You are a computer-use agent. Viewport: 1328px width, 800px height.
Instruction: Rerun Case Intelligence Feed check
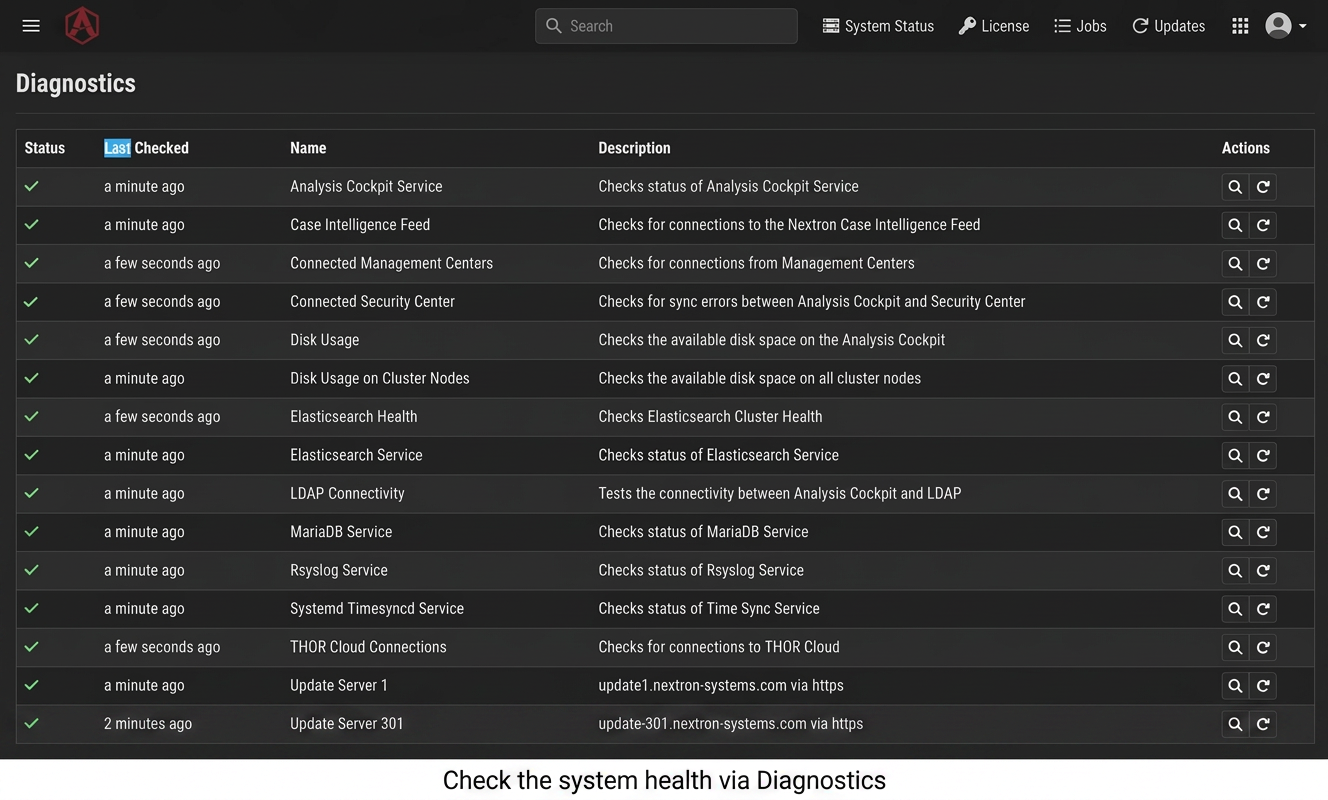(x=1263, y=225)
